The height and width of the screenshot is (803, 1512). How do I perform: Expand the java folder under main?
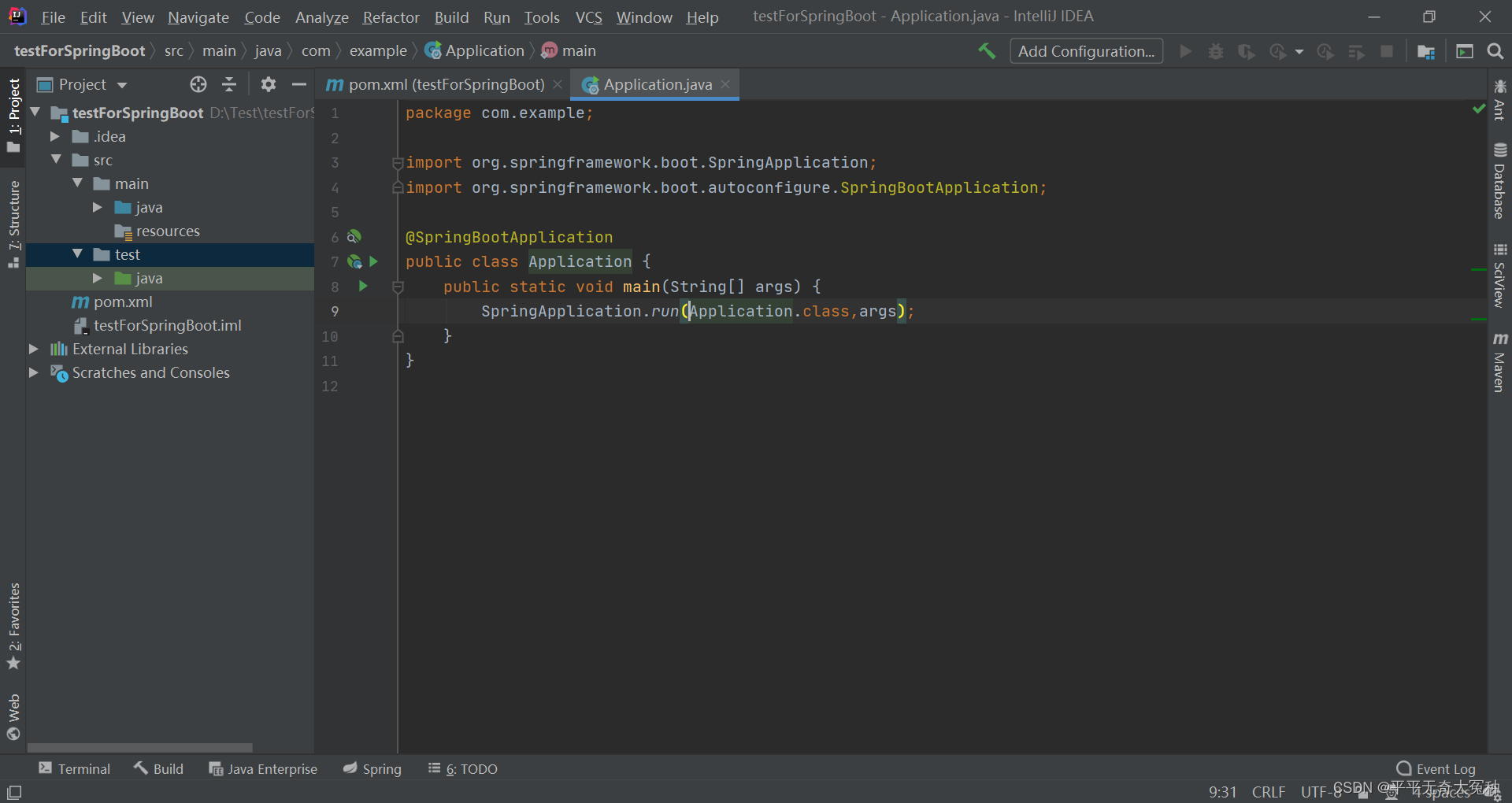coord(98,207)
